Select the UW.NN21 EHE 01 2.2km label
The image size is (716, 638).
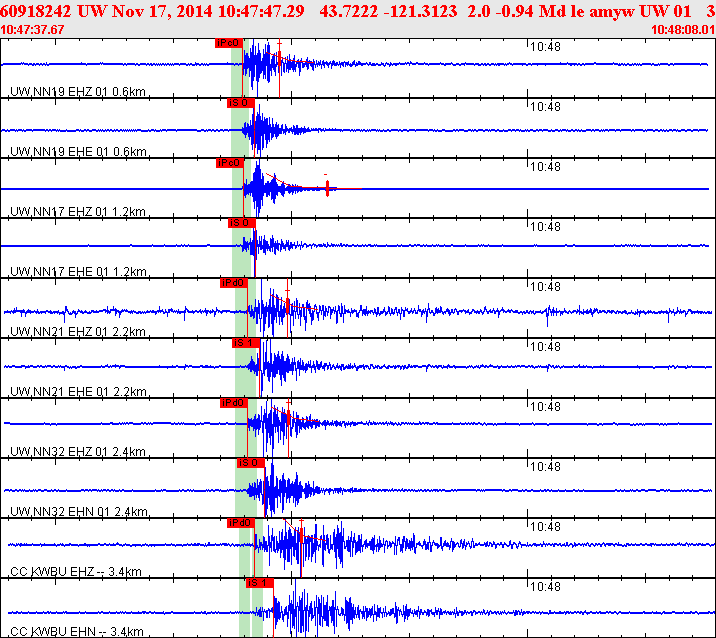pyautogui.click(x=78, y=391)
